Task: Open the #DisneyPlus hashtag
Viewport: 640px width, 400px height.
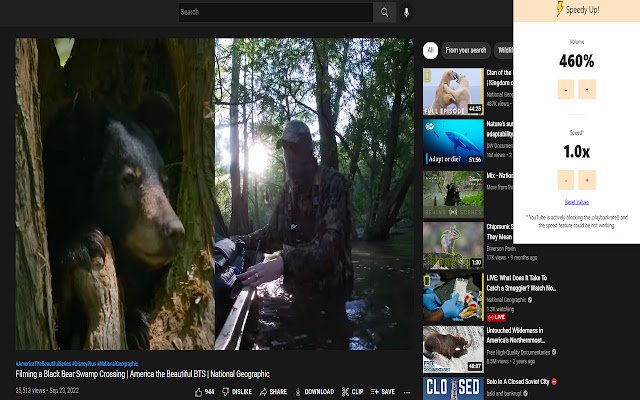Action: click(84, 364)
